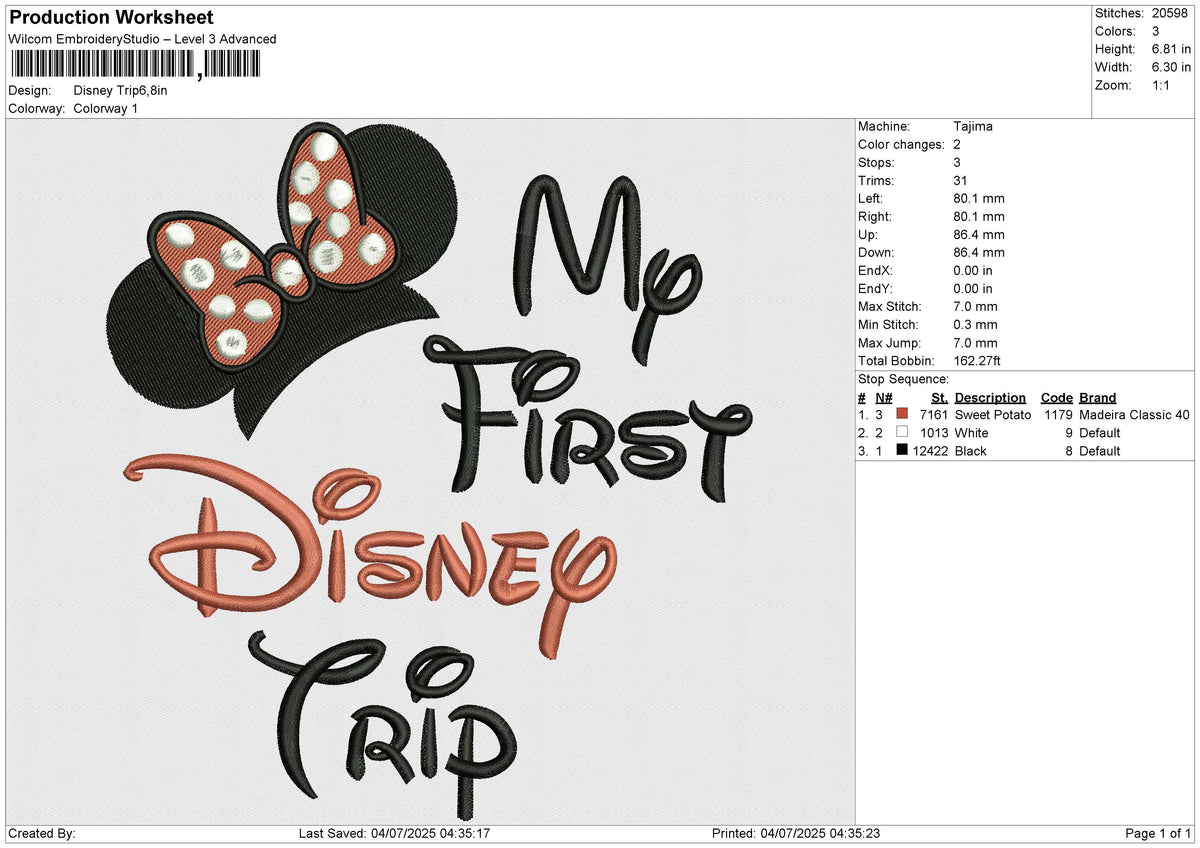The image size is (1200, 848).
Task: Select the White thread color swatch
Action: tap(902, 432)
